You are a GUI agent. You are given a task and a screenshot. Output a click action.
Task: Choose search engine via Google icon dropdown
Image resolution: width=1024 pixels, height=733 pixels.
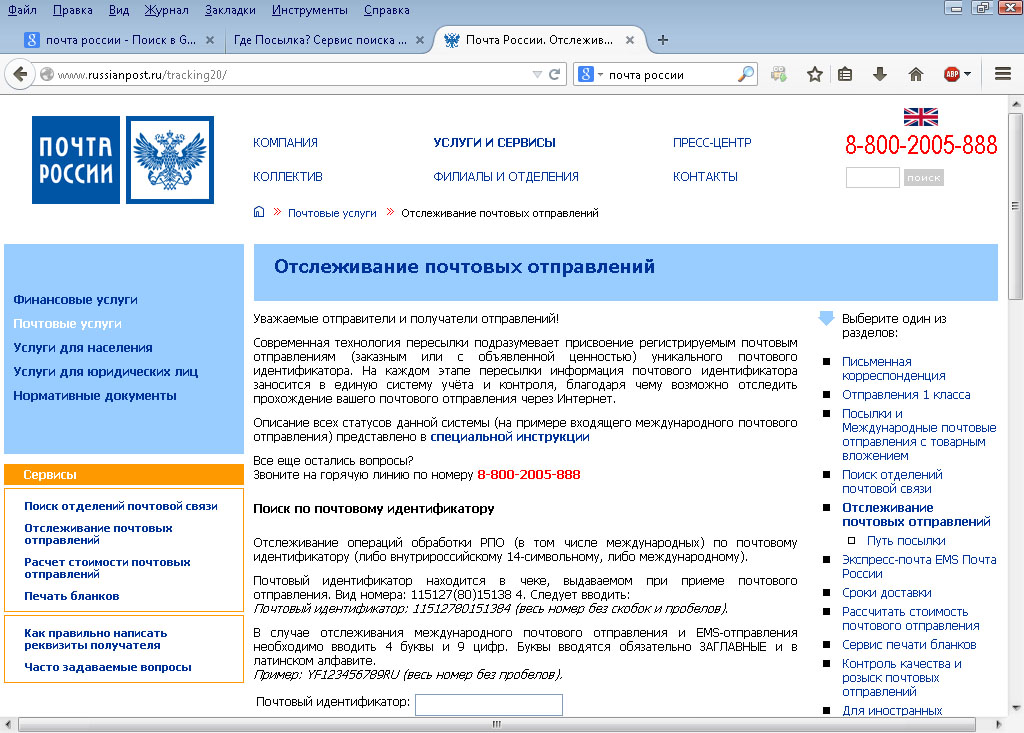590,74
